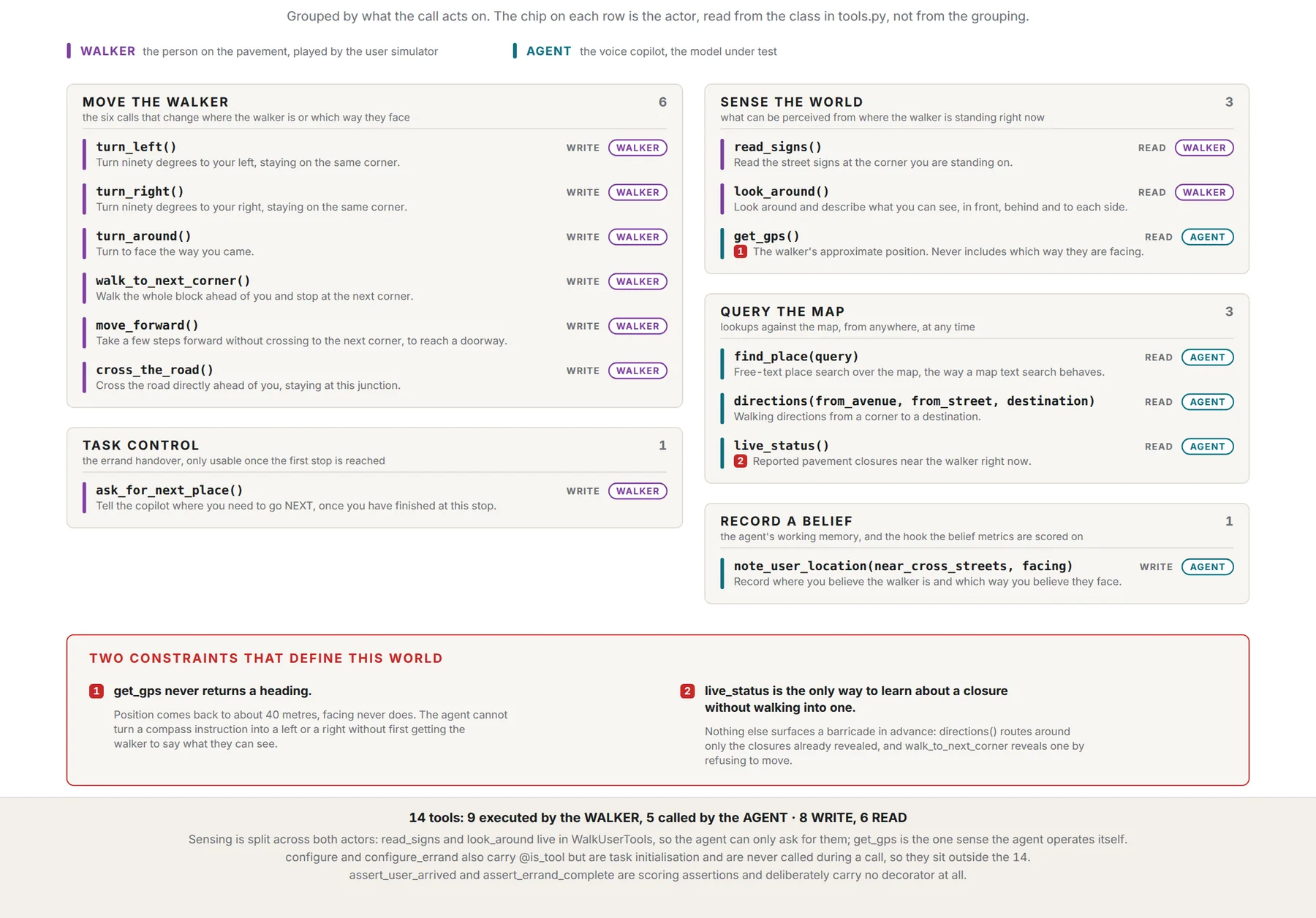Click the 'get_gps never returns a heading.' text

pos(213,691)
